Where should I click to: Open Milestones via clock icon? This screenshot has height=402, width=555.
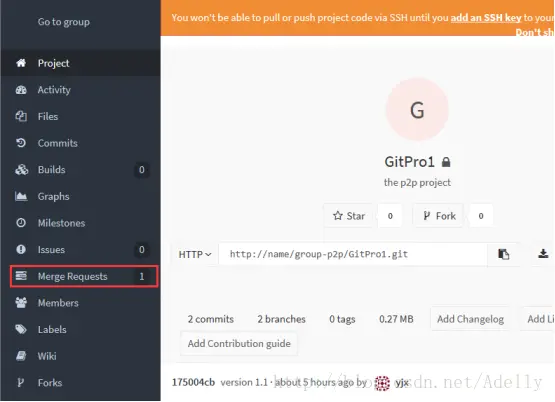pyautogui.click(x=21, y=223)
